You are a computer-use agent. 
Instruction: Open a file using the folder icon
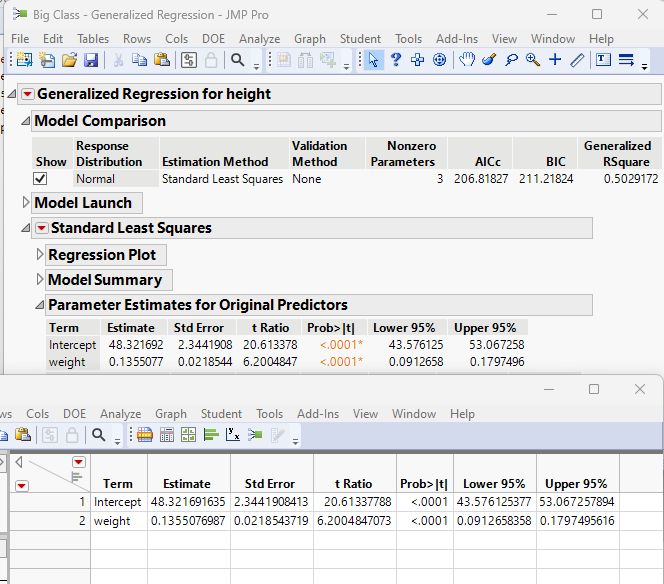tap(69, 60)
